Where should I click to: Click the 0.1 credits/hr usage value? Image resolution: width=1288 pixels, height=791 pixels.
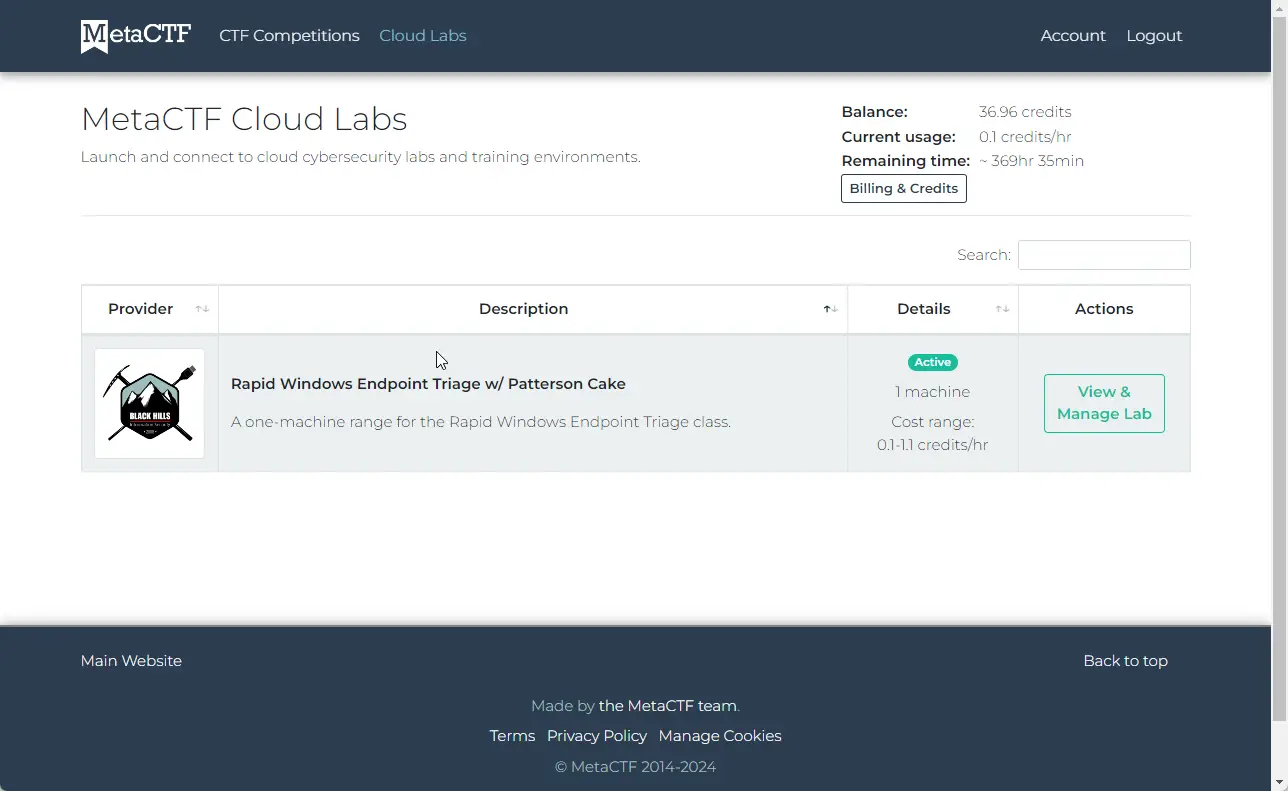pos(1025,137)
